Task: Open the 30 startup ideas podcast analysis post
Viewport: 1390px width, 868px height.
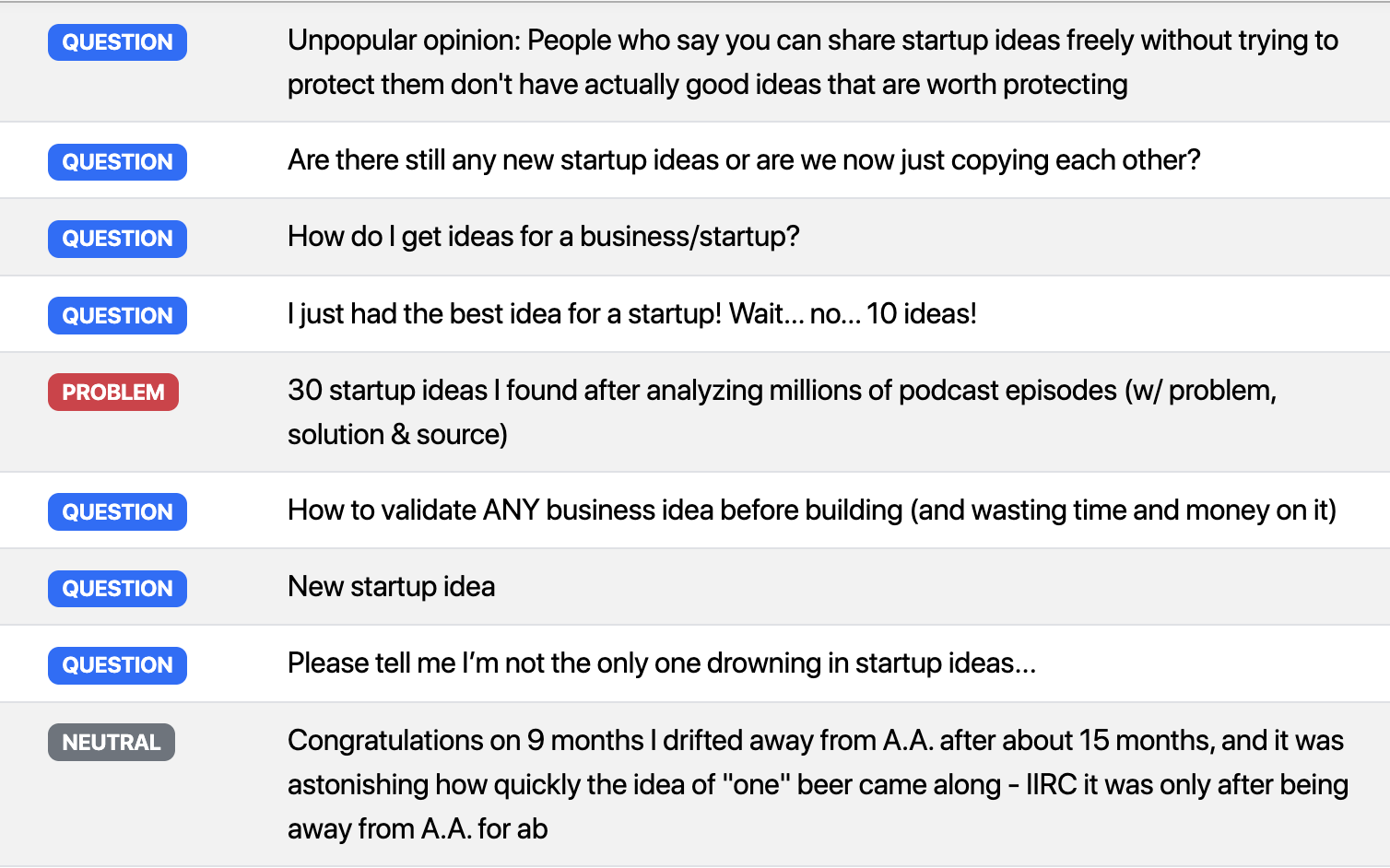Action: click(783, 412)
